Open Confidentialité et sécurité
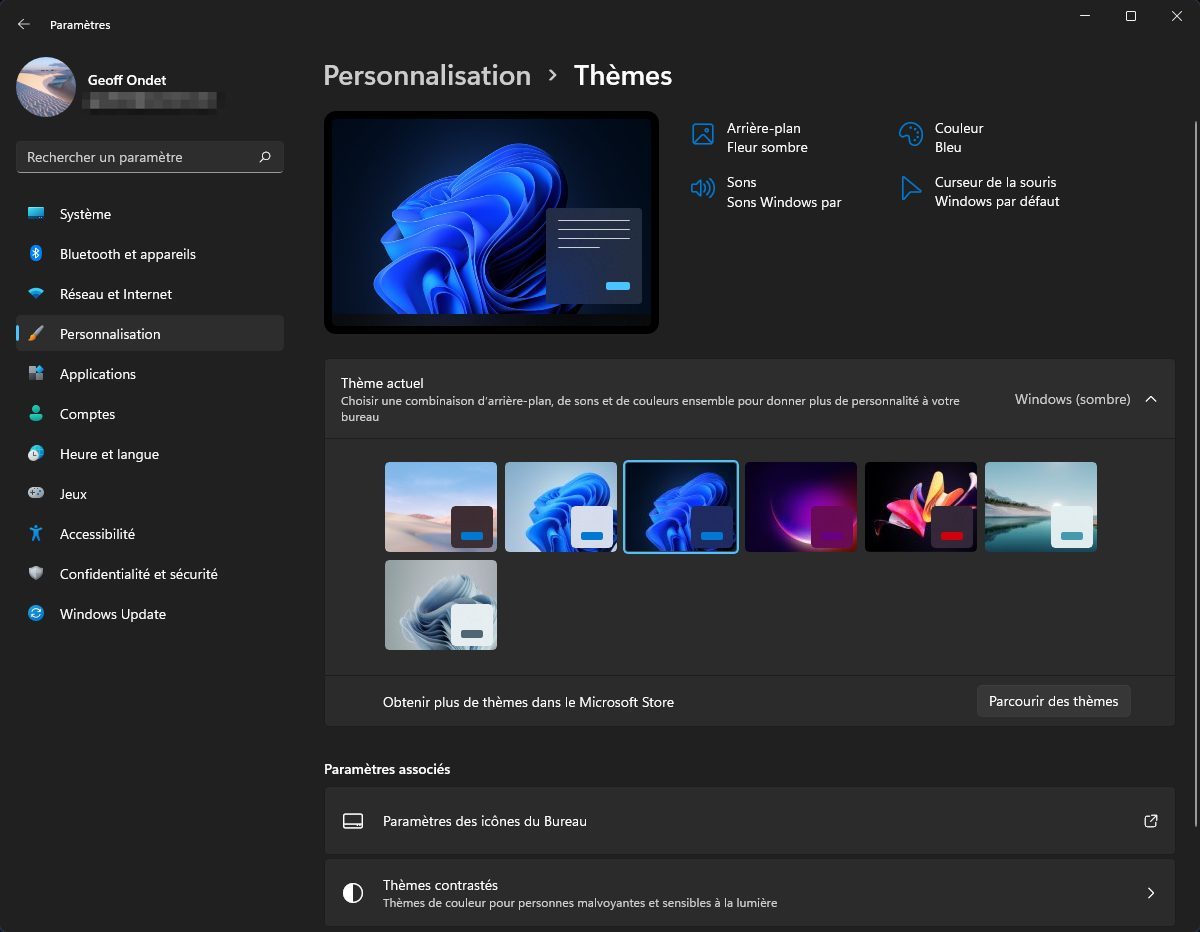This screenshot has height=932, width=1200. tap(150, 574)
